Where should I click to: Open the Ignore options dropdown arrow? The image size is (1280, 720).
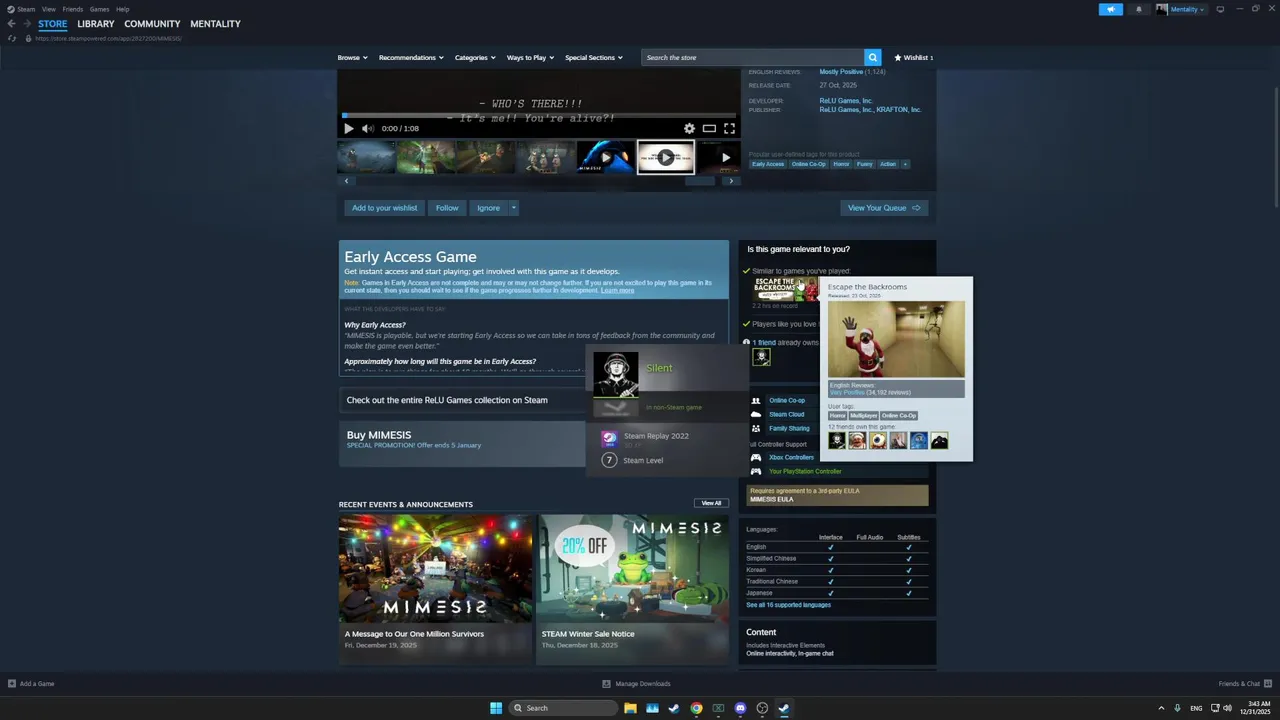[x=513, y=208]
